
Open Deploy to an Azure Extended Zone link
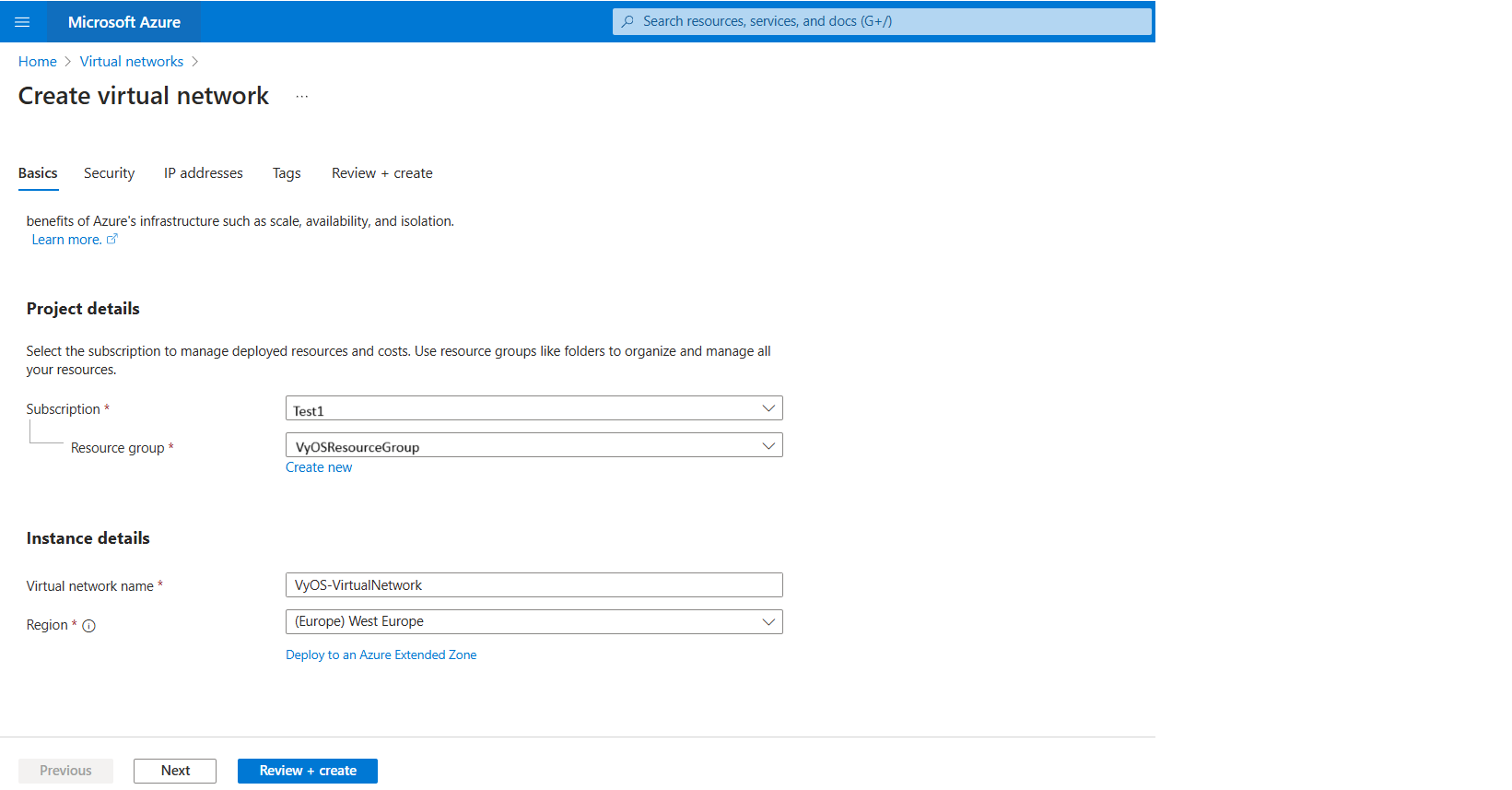point(381,655)
